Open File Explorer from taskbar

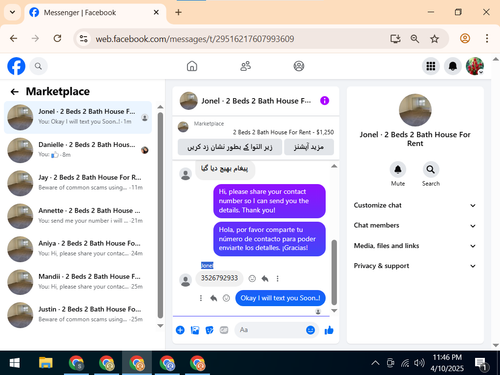[x=46, y=363]
